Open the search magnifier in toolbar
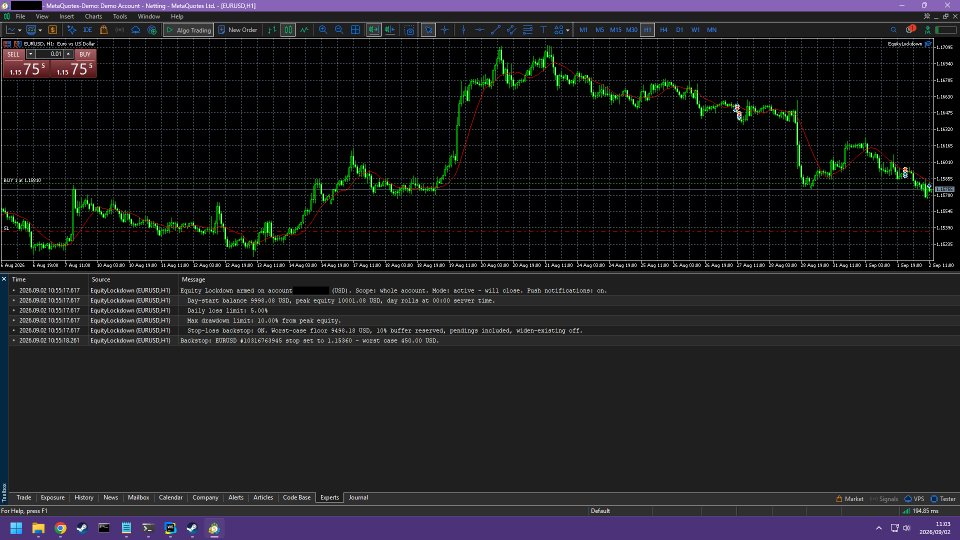960x540 pixels. 893,29
